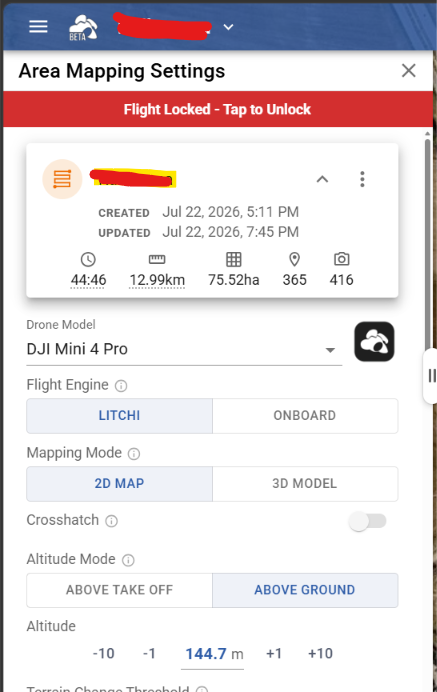Collapse the flight info card chevron

coord(323,179)
